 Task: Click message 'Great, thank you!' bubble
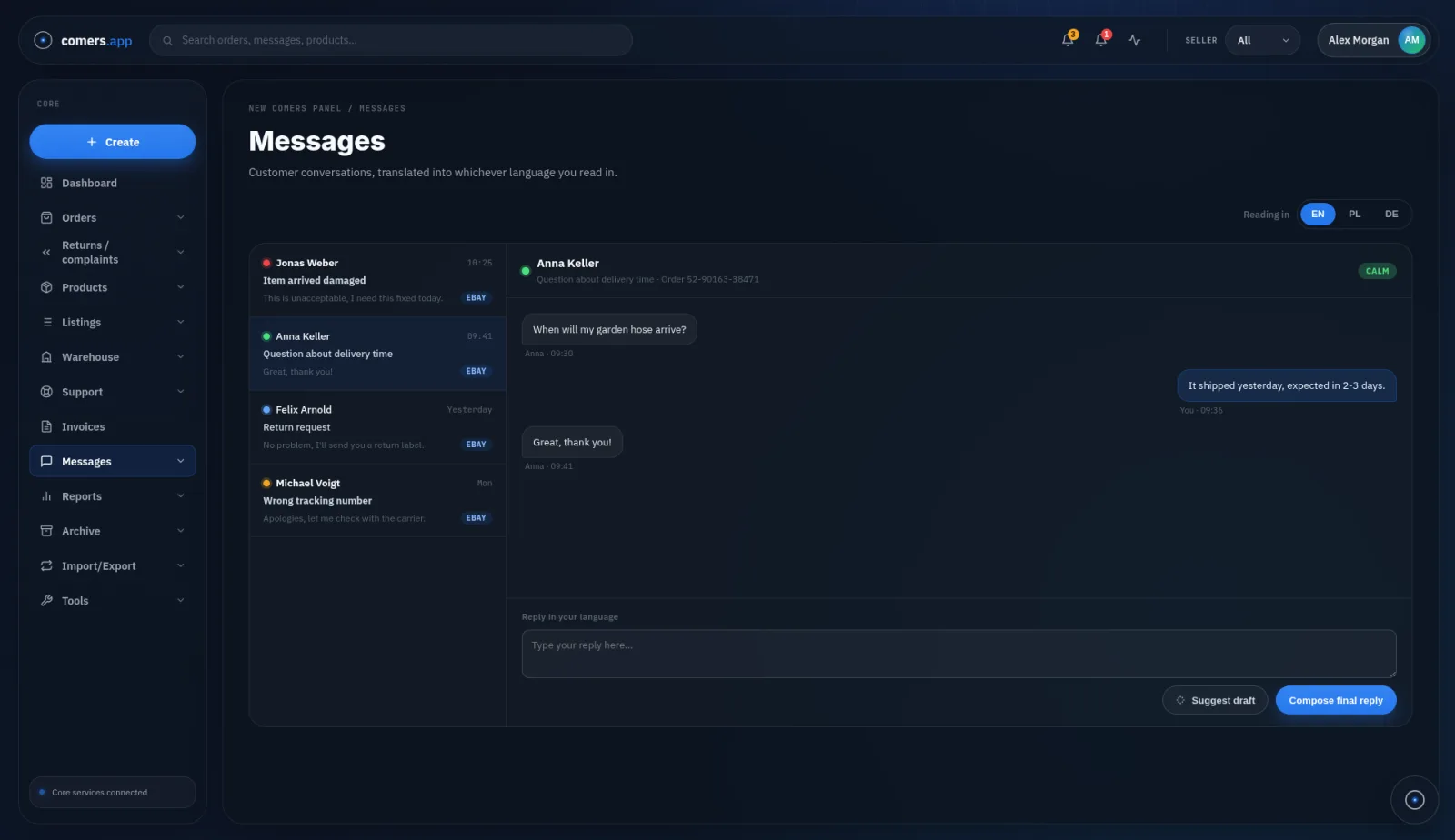(572, 442)
